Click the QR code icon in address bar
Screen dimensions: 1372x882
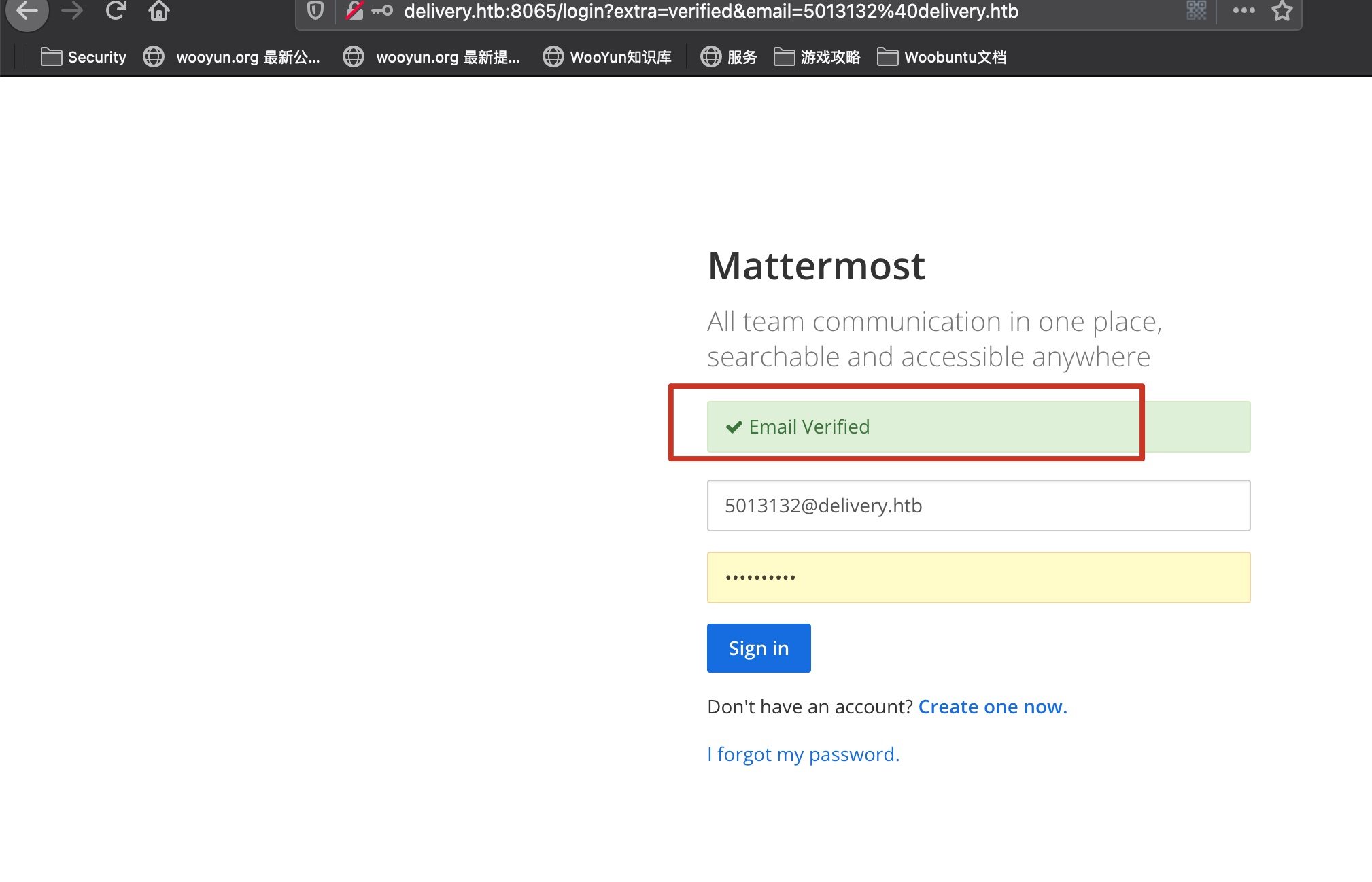coord(1197,11)
